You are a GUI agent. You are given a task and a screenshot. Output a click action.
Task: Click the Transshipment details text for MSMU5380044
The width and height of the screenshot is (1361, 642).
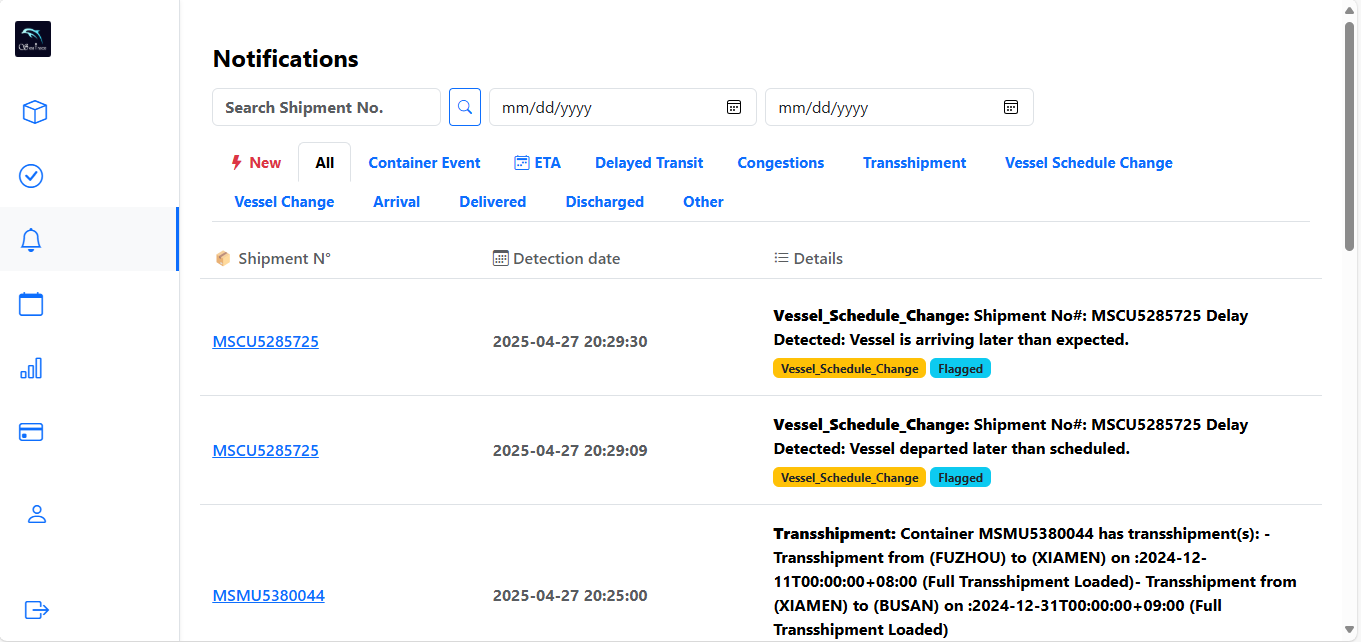pos(1035,581)
